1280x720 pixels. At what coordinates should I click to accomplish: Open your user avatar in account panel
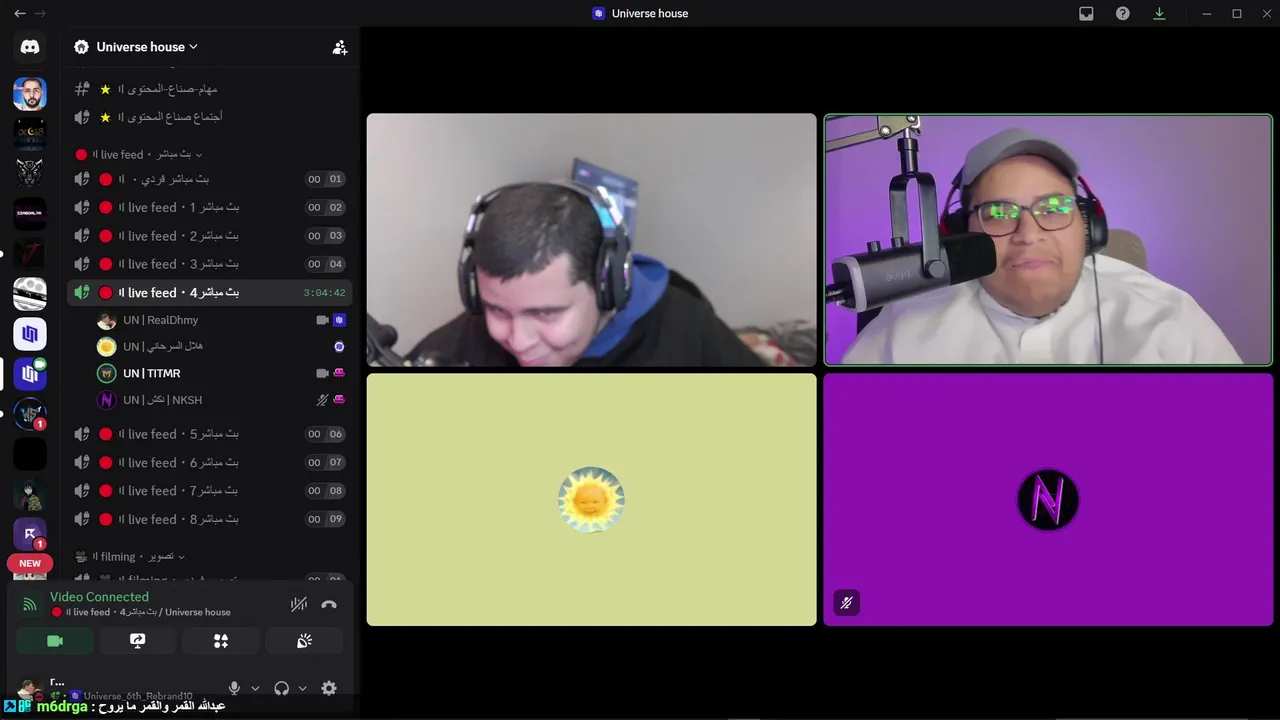click(30, 688)
